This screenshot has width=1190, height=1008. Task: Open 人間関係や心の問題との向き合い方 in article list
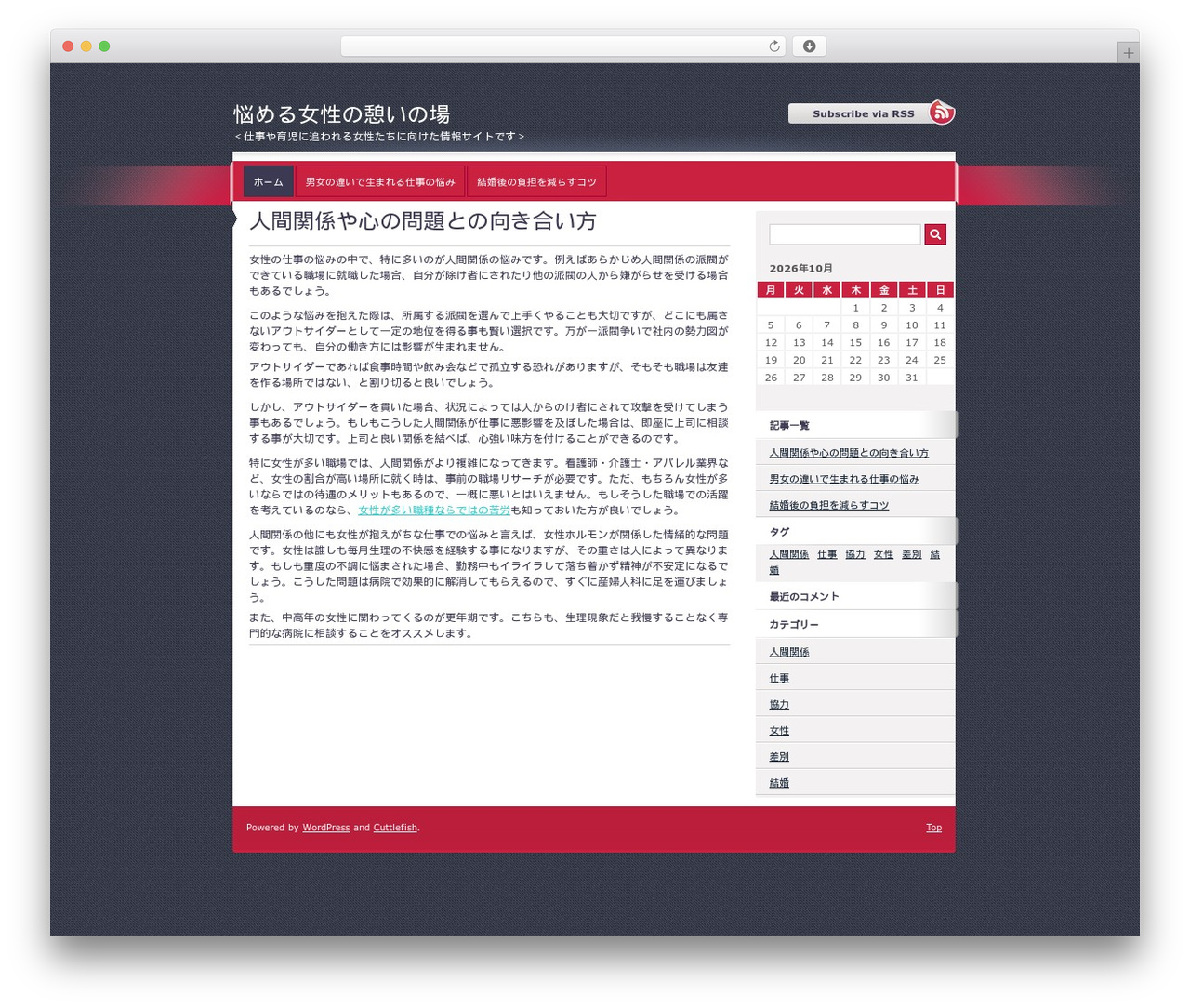coord(849,453)
